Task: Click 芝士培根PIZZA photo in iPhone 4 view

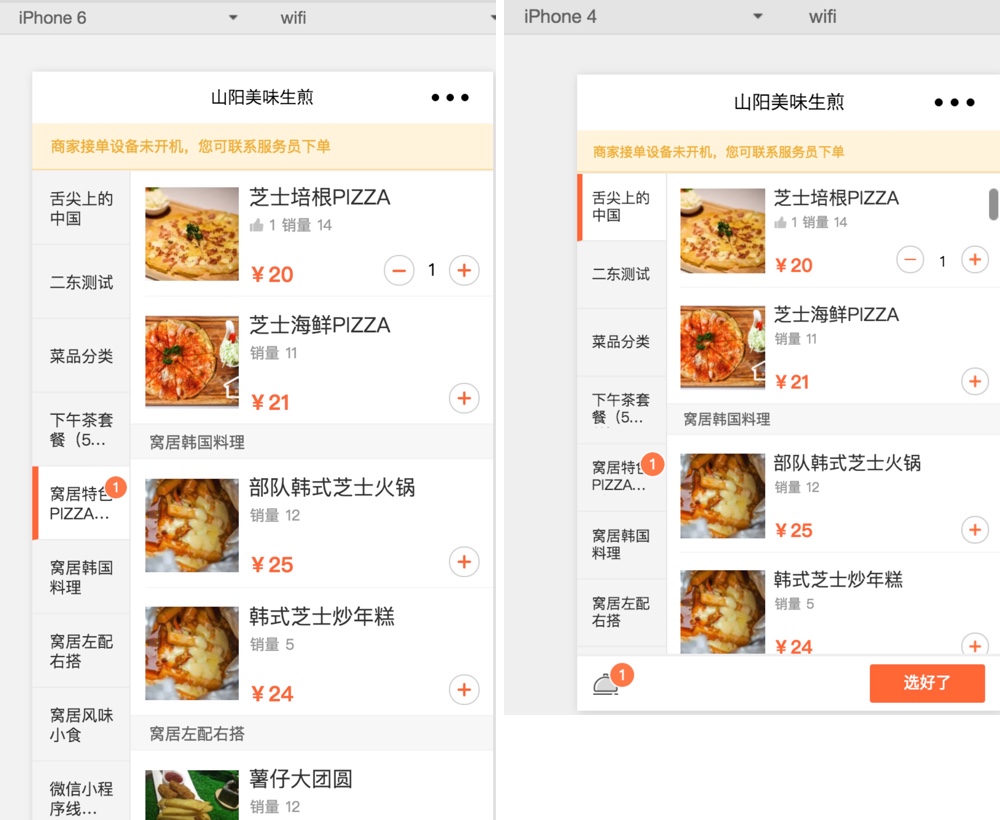Action: [x=723, y=231]
